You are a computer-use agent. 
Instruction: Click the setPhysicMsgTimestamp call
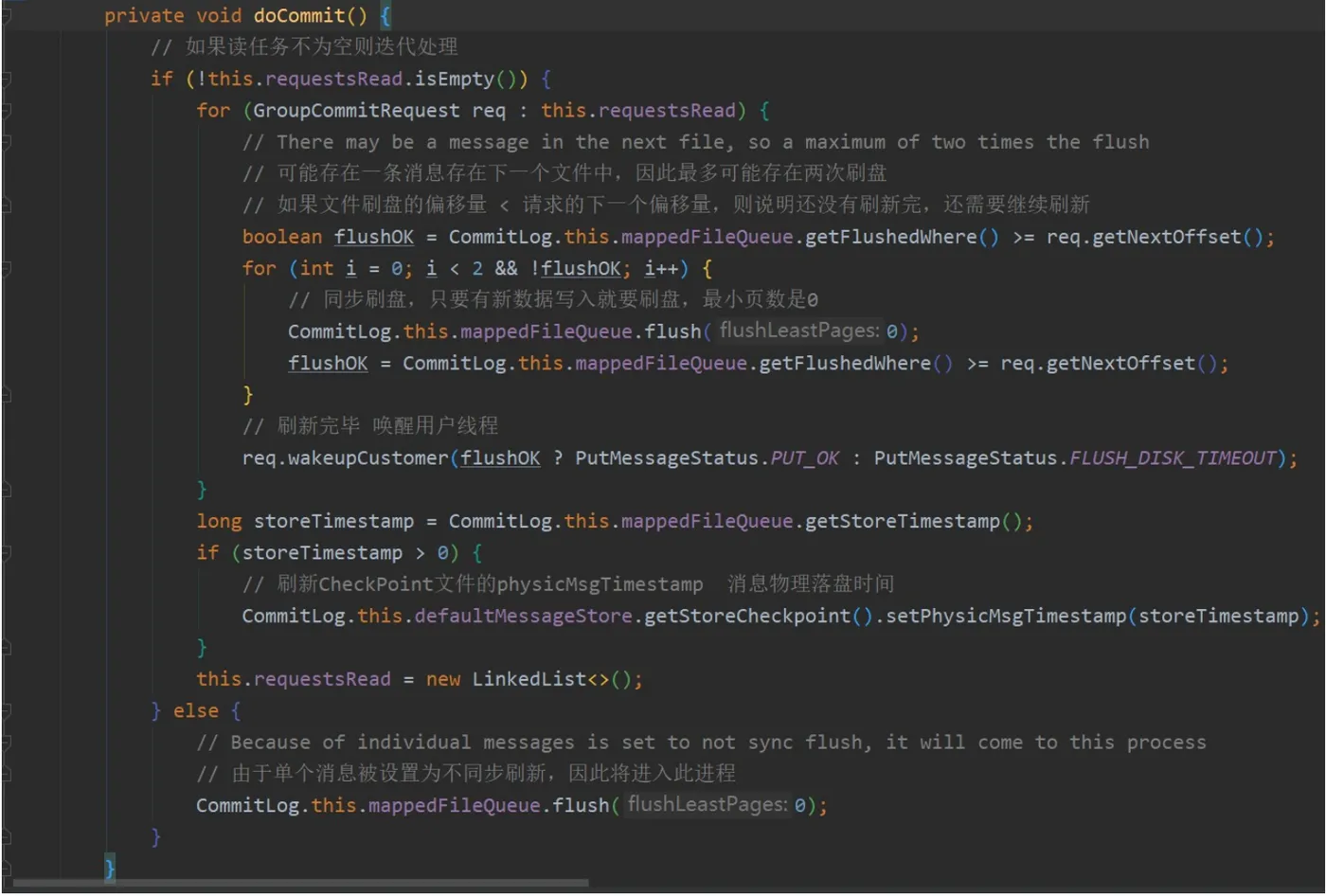click(x=1007, y=616)
